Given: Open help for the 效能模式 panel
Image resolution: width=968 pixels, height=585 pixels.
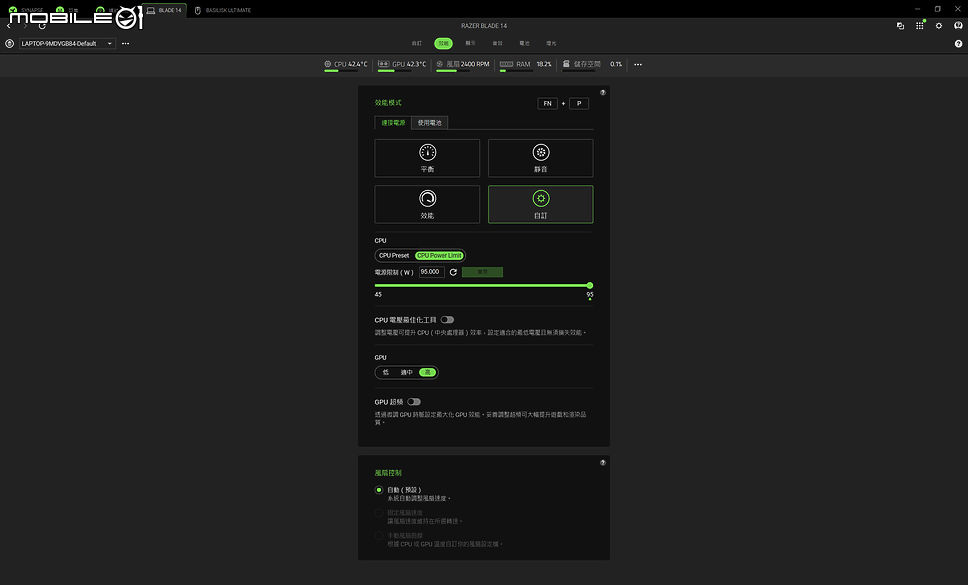Looking at the screenshot, I should [x=603, y=93].
